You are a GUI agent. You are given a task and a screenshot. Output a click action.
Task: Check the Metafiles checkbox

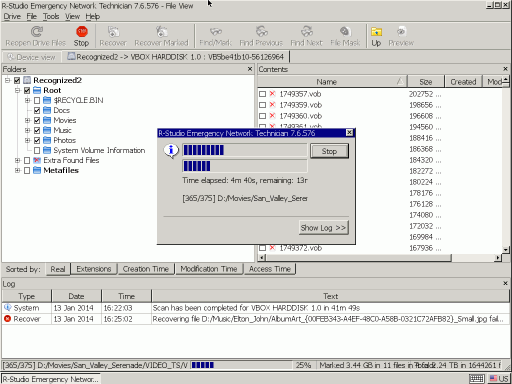click(x=27, y=170)
